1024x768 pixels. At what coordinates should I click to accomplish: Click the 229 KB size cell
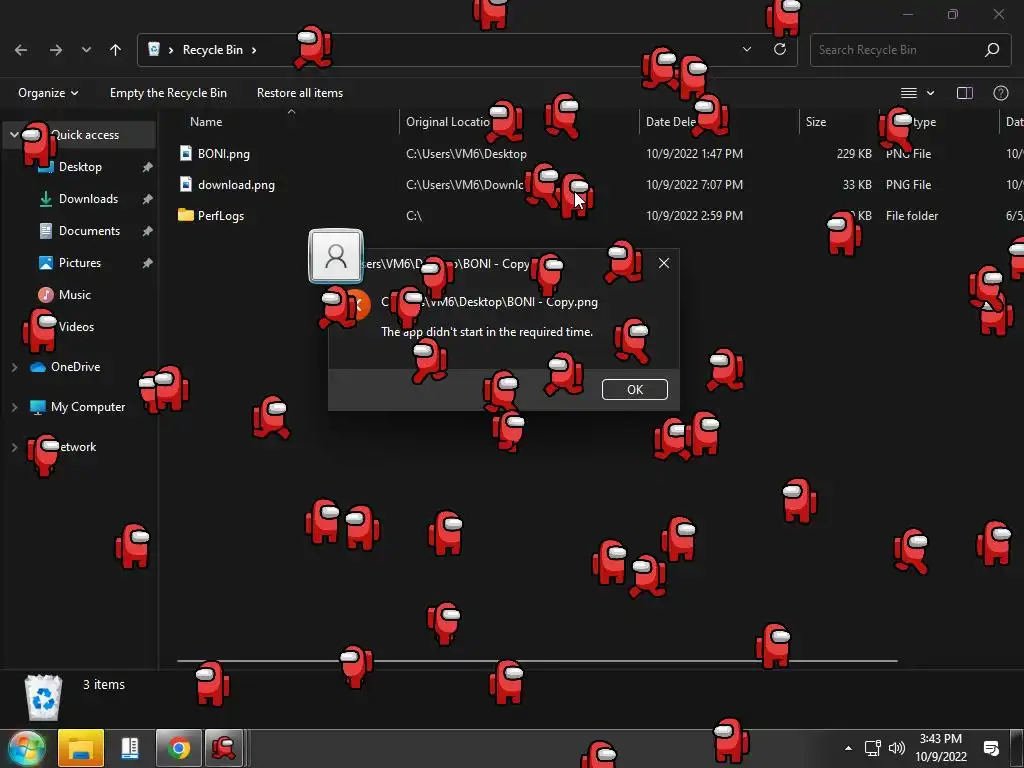[x=854, y=154]
